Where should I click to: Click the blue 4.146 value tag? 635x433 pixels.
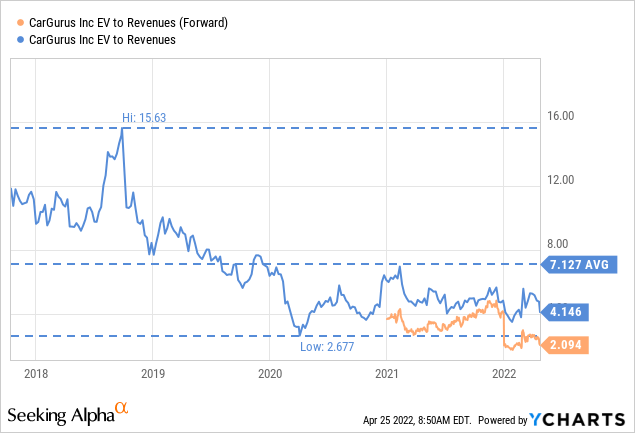click(565, 312)
